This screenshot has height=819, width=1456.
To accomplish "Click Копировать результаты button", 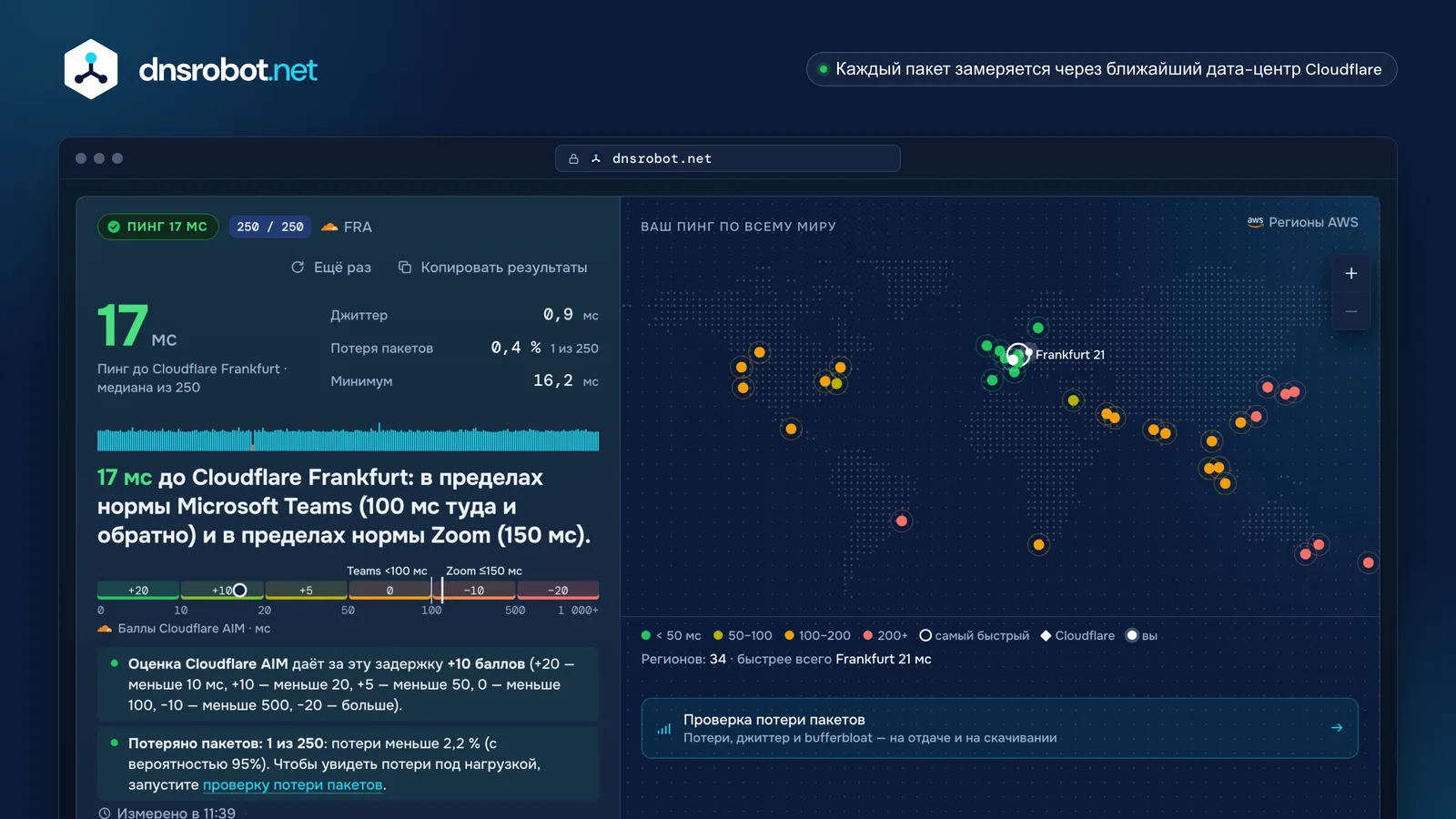I will (492, 268).
